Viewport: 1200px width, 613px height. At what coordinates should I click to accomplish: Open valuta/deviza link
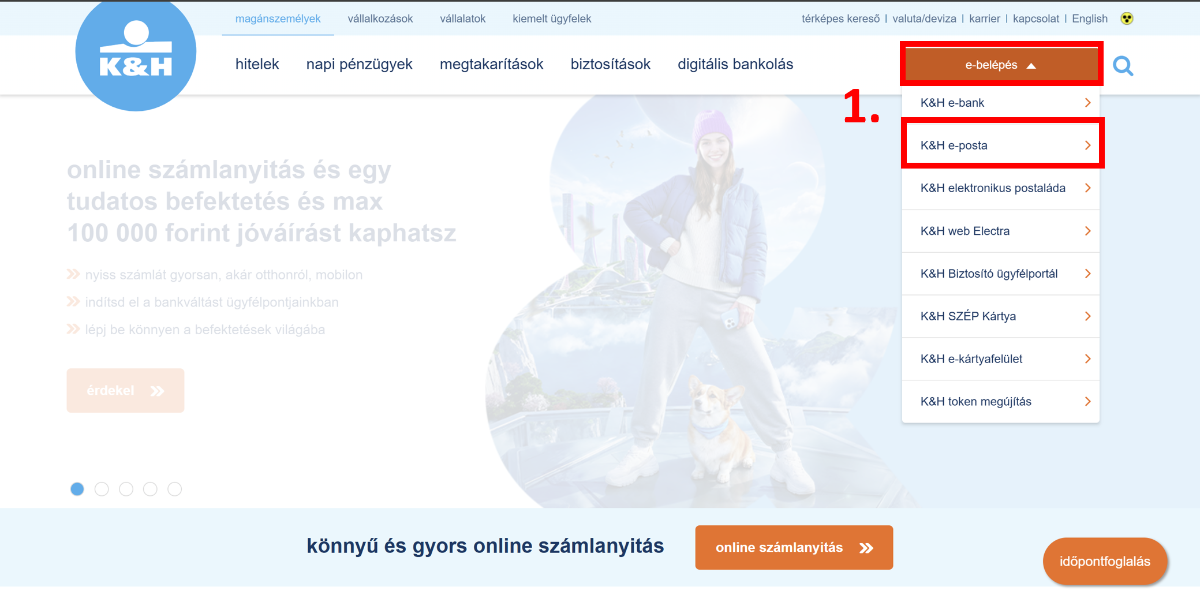[925, 18]
